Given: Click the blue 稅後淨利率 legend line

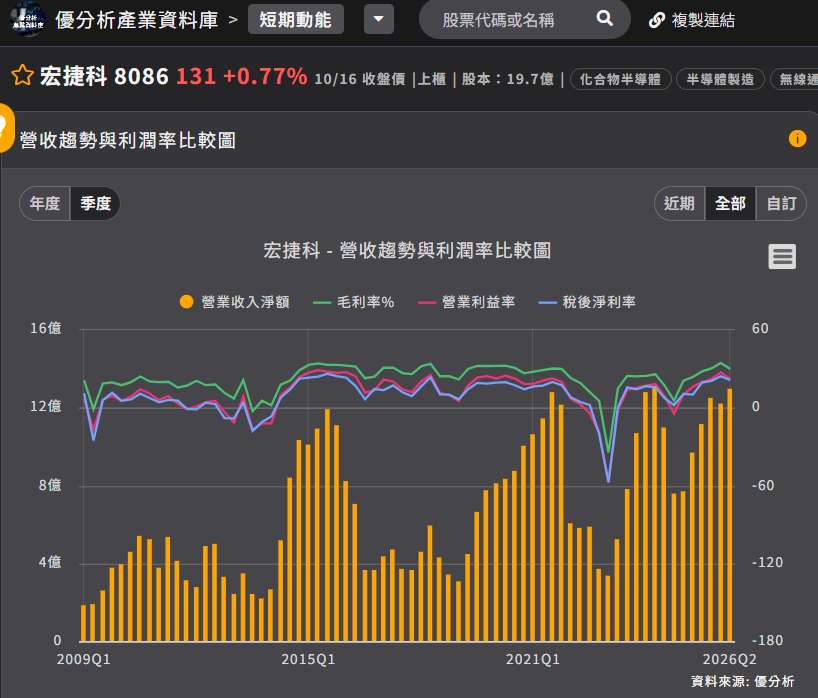Looking at the screenshot, I should coord(548,302).
